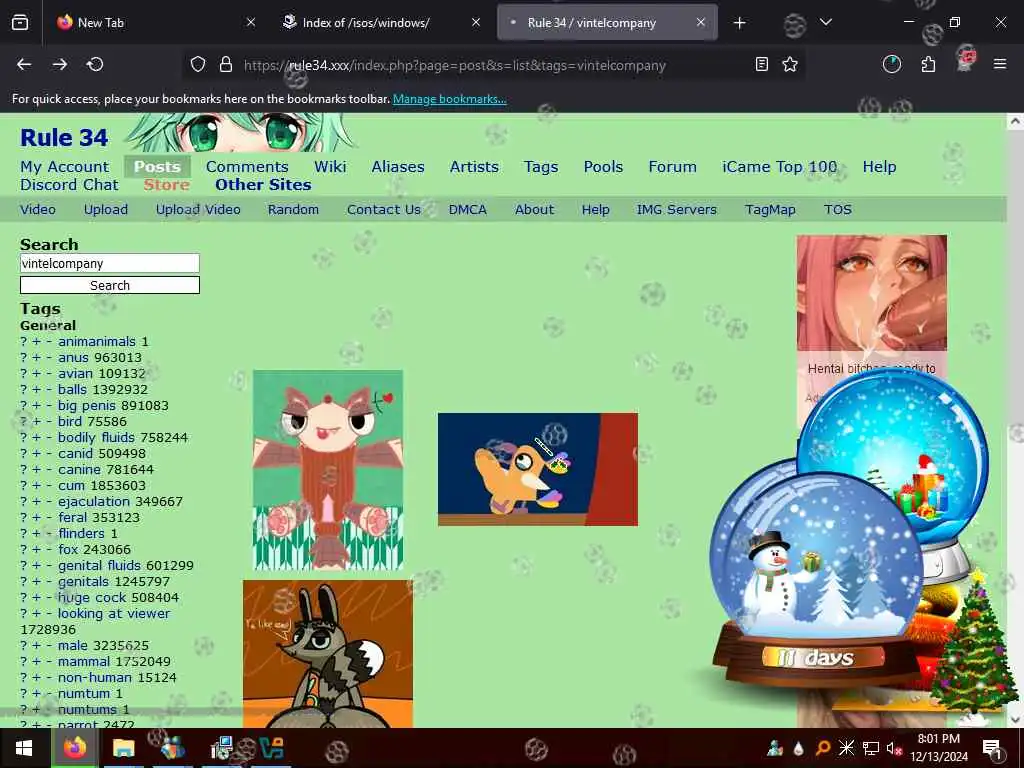Screen dimensions: 1024x768
Task: Open the Posts navigation tab
Action: point(157,167)
